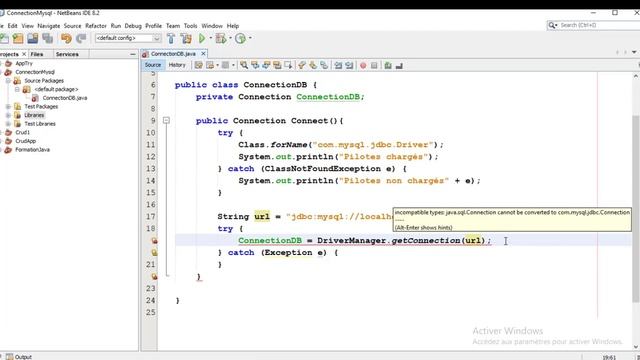Toggle Bookmark on current line
Image resolution: width=640 pixels, height=360 pixels.
point(324,65)
